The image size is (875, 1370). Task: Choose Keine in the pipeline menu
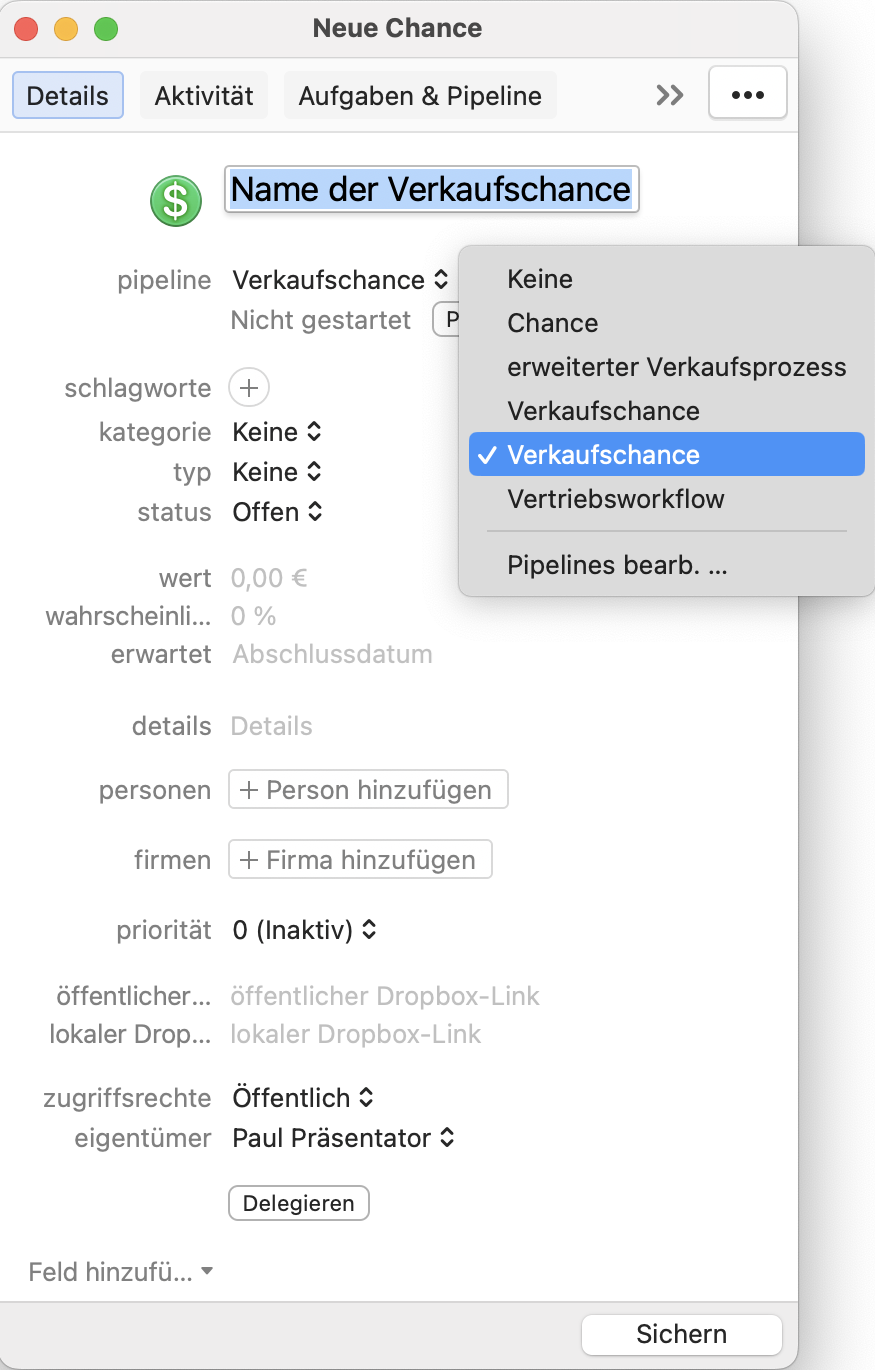click(x=540, y=279)
